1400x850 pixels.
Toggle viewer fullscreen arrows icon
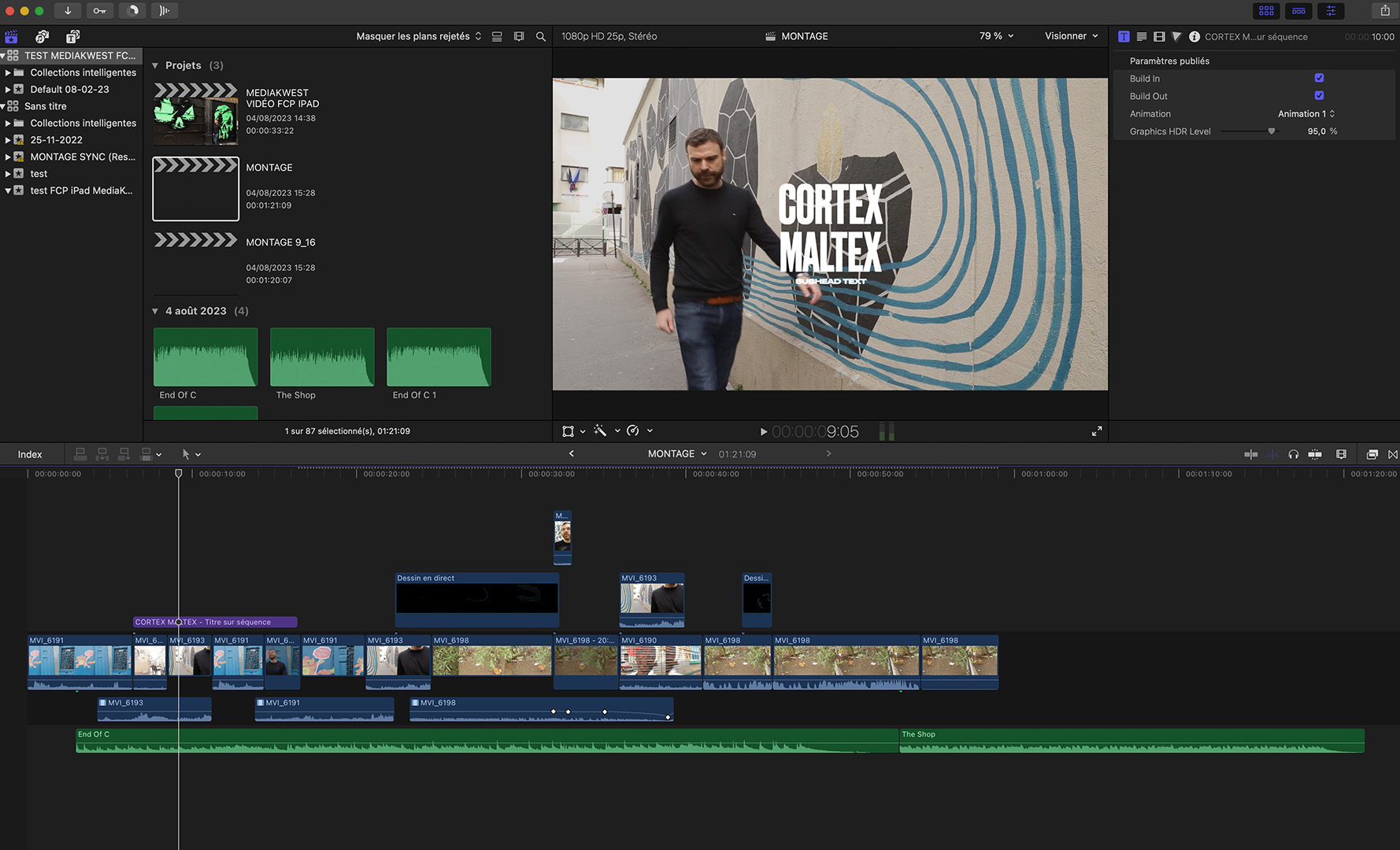point(1097,431)
